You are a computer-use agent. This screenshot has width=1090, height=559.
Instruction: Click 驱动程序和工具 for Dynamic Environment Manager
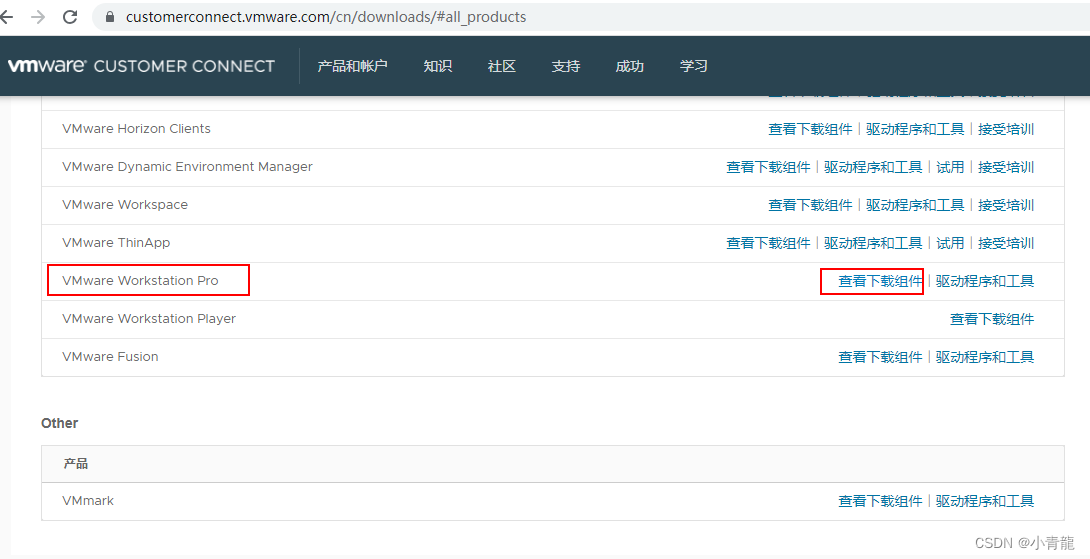873,168
